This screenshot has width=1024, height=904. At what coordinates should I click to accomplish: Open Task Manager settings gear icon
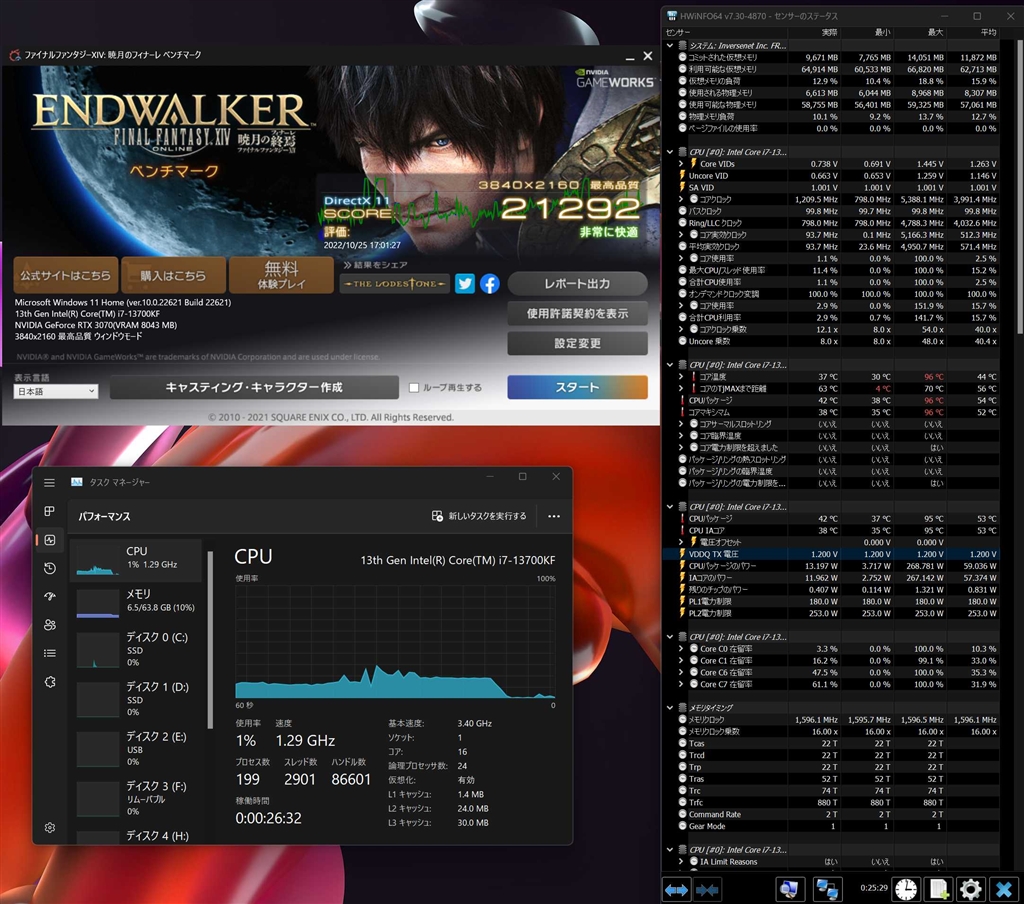(x=50, y=828)
